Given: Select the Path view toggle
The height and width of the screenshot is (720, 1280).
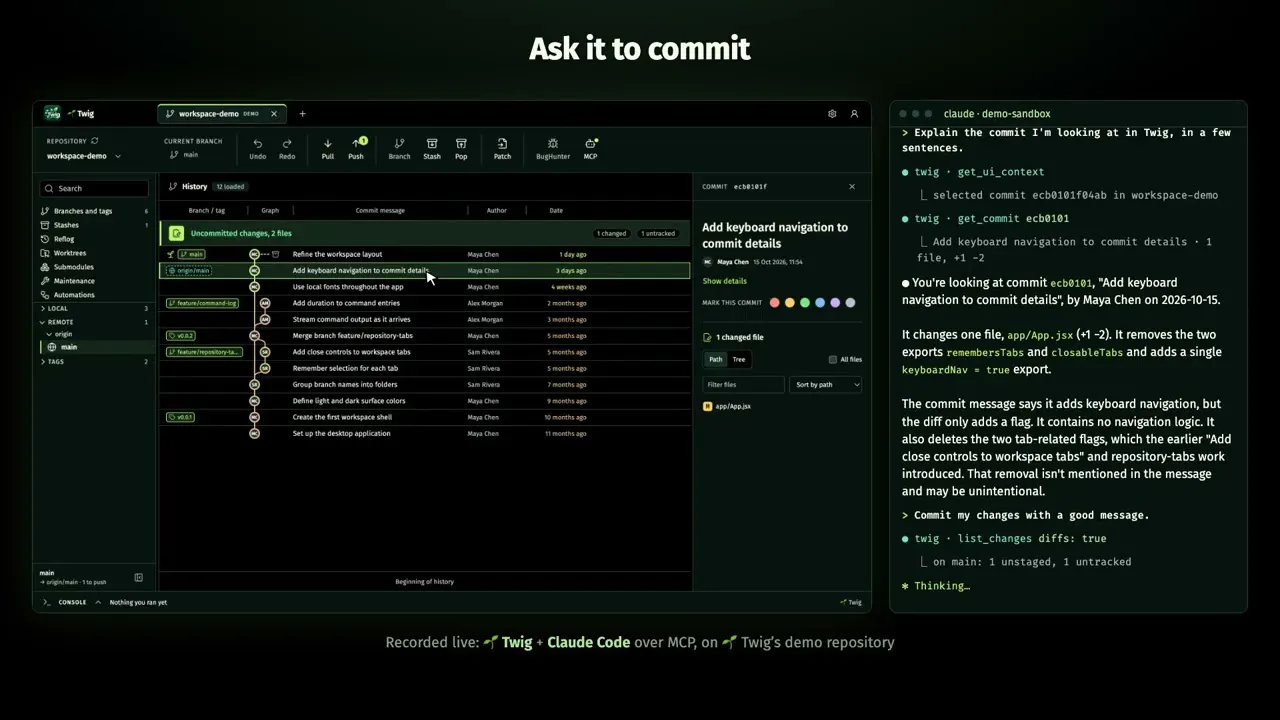Looking at the screenshot, I should [x=715, y=359].
